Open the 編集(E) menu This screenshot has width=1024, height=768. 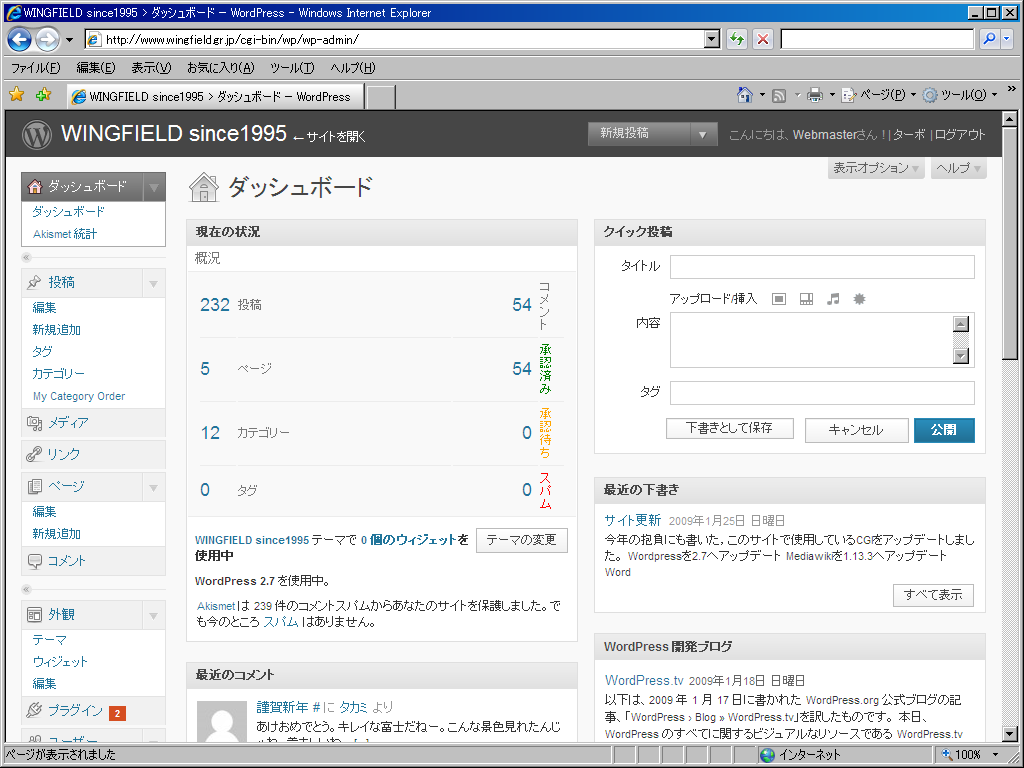coord(95,68)
